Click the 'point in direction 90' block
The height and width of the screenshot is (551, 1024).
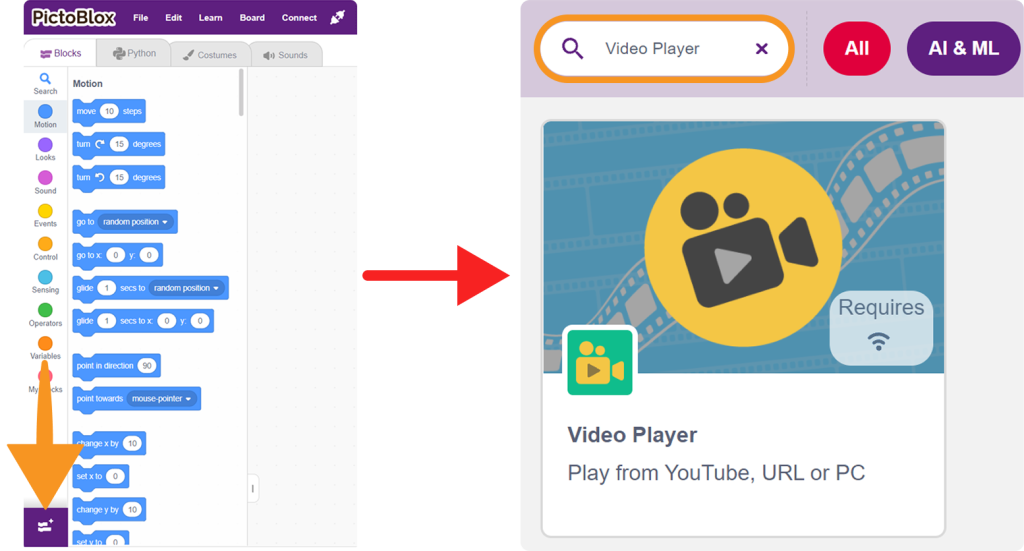[x=116, y=366]
